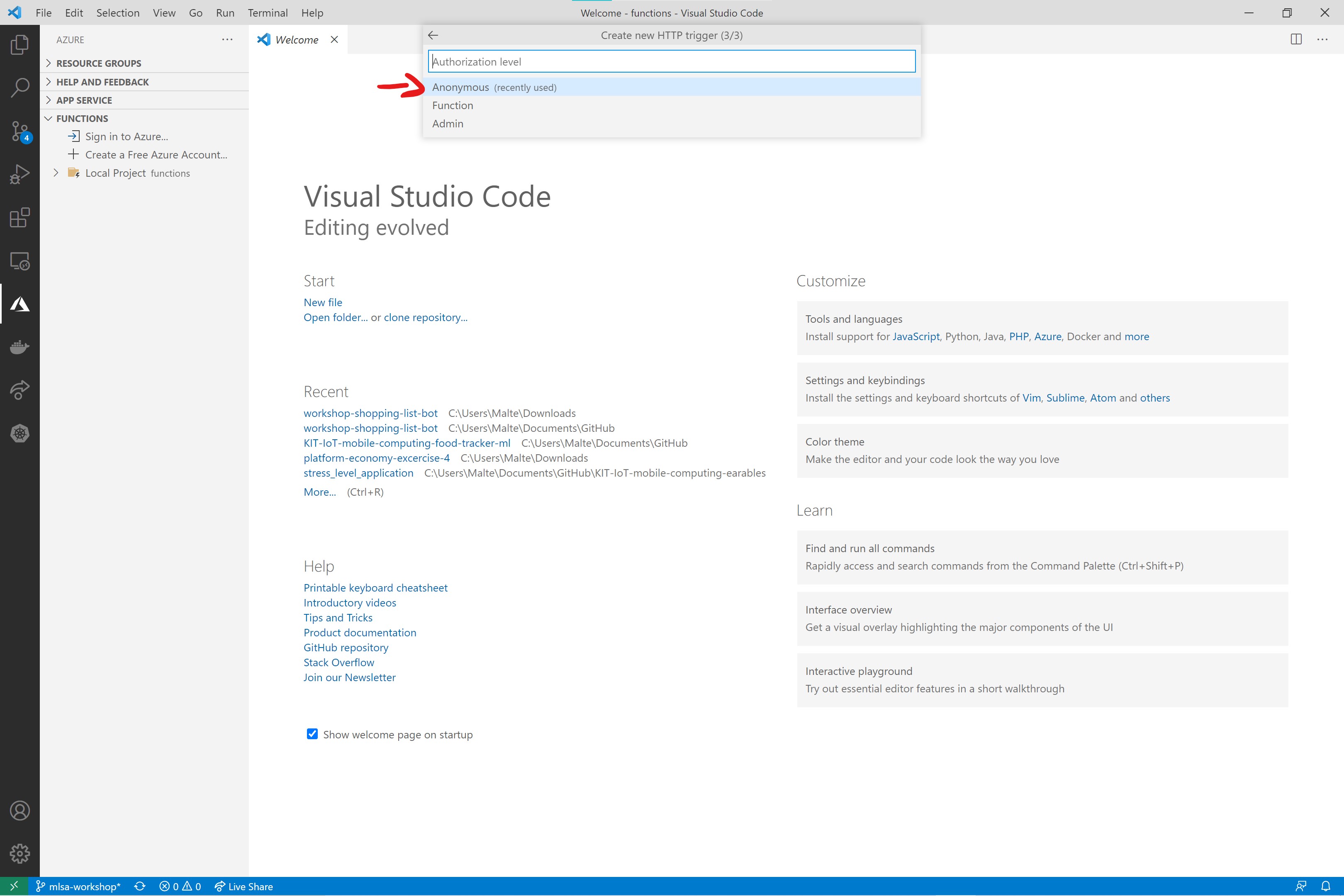The image size is (1344, 896).
Task: Click the VS Code logo icon
Action: (15, 12)
